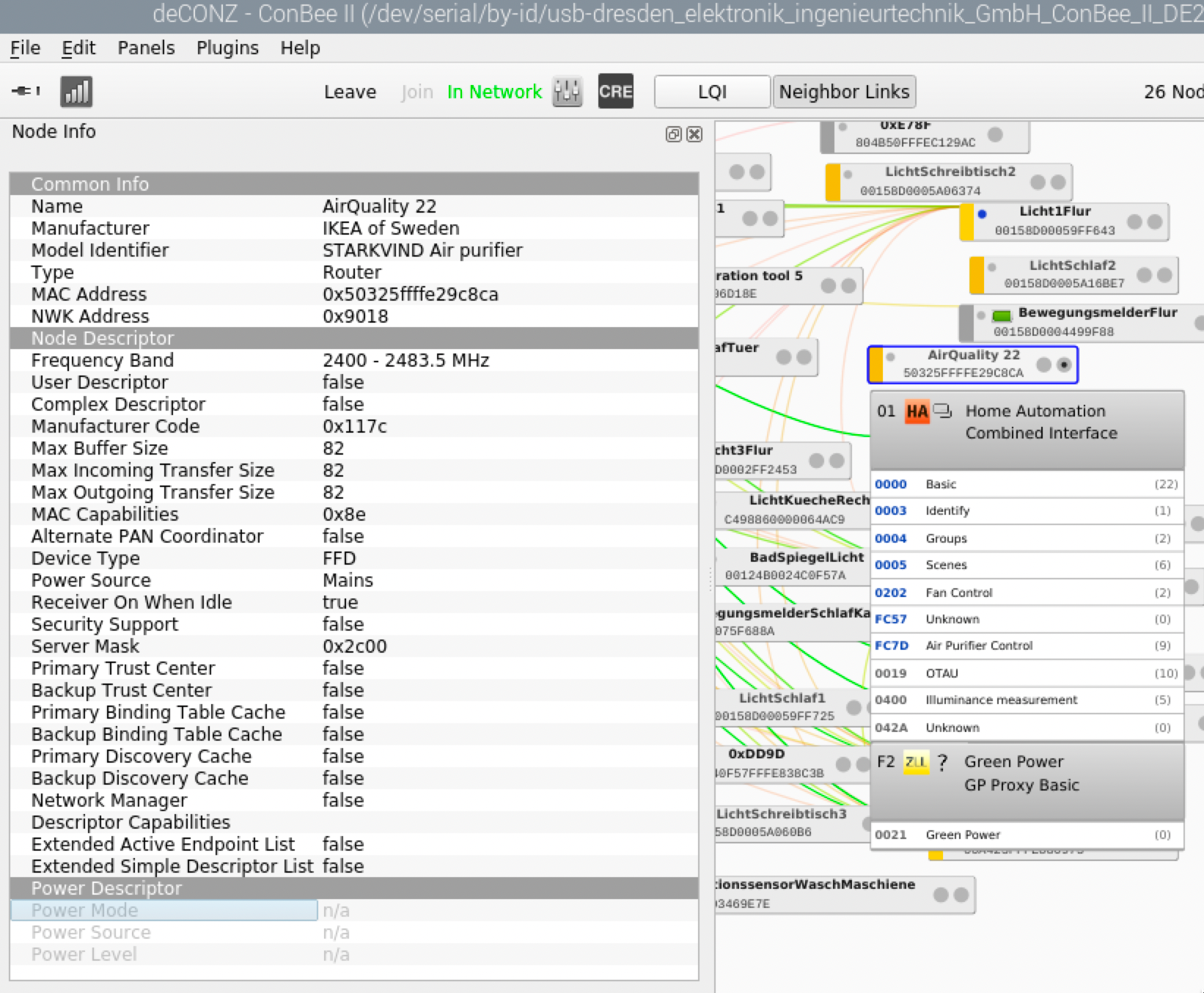The image size is (1204, 993).
Task: Open the Plugins menu
Action: click(227, 48)
